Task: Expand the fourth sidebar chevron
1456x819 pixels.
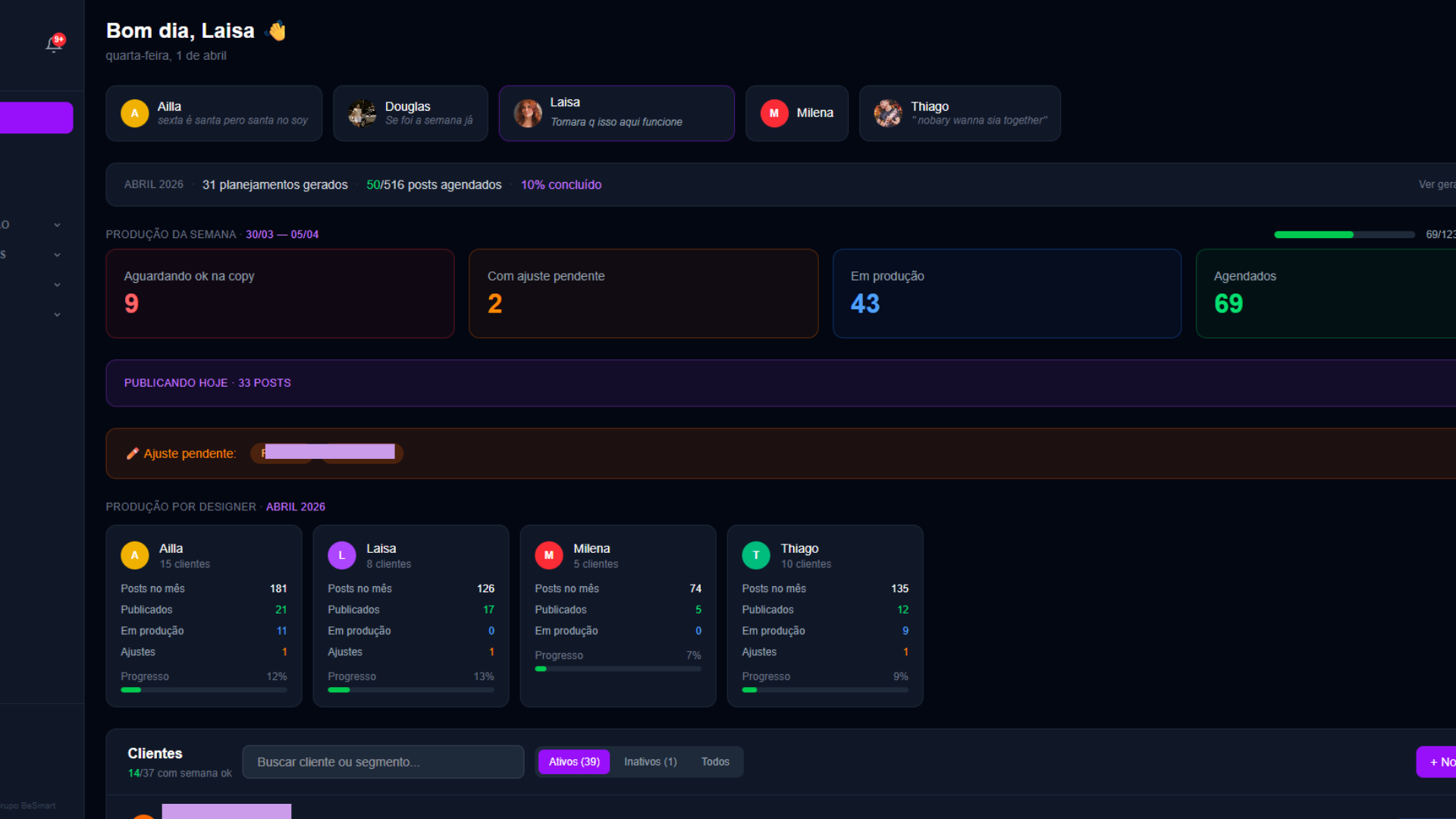Action: [x=57, y=315]
